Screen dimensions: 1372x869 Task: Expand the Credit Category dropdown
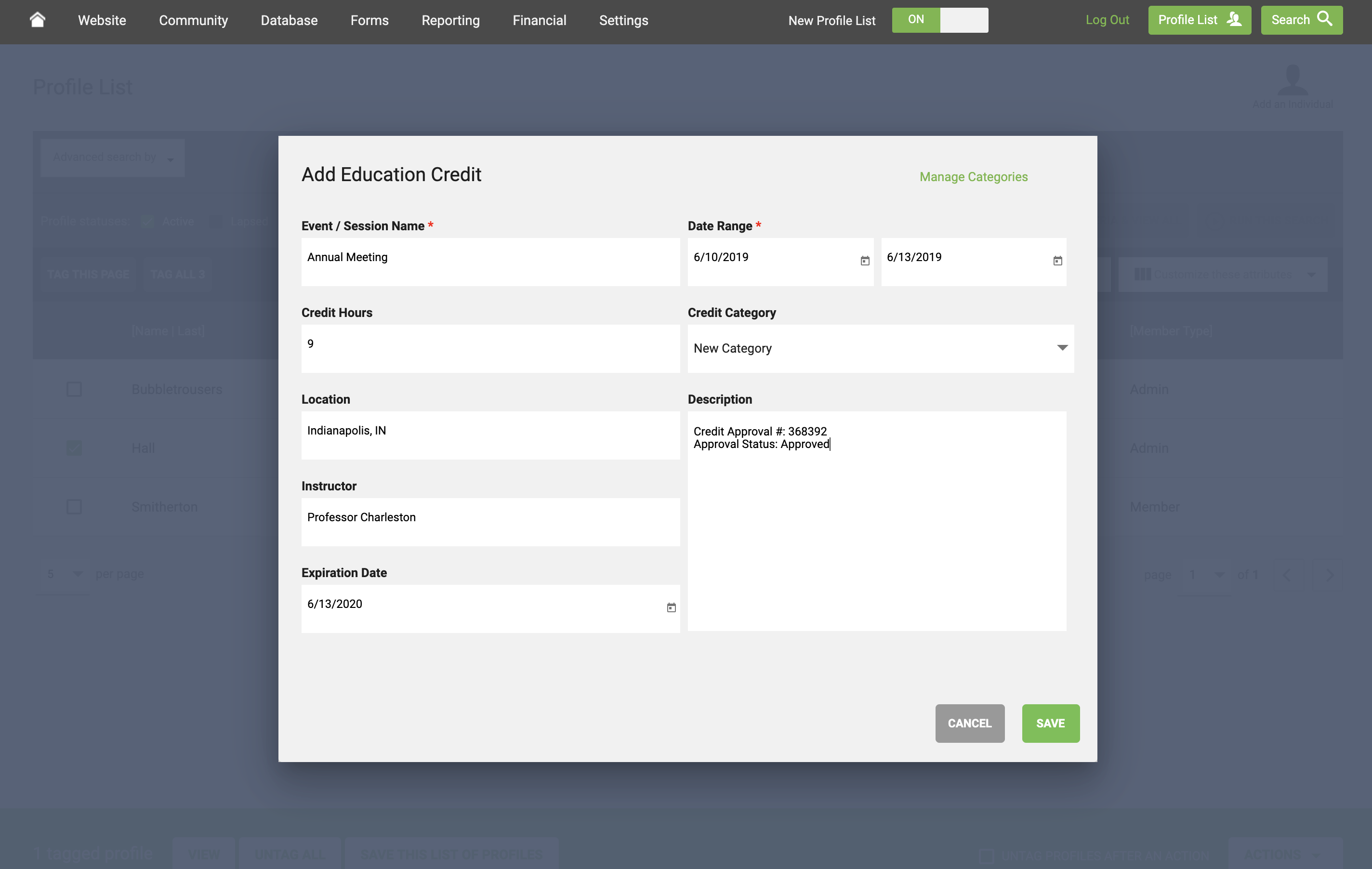coord(880,348)
